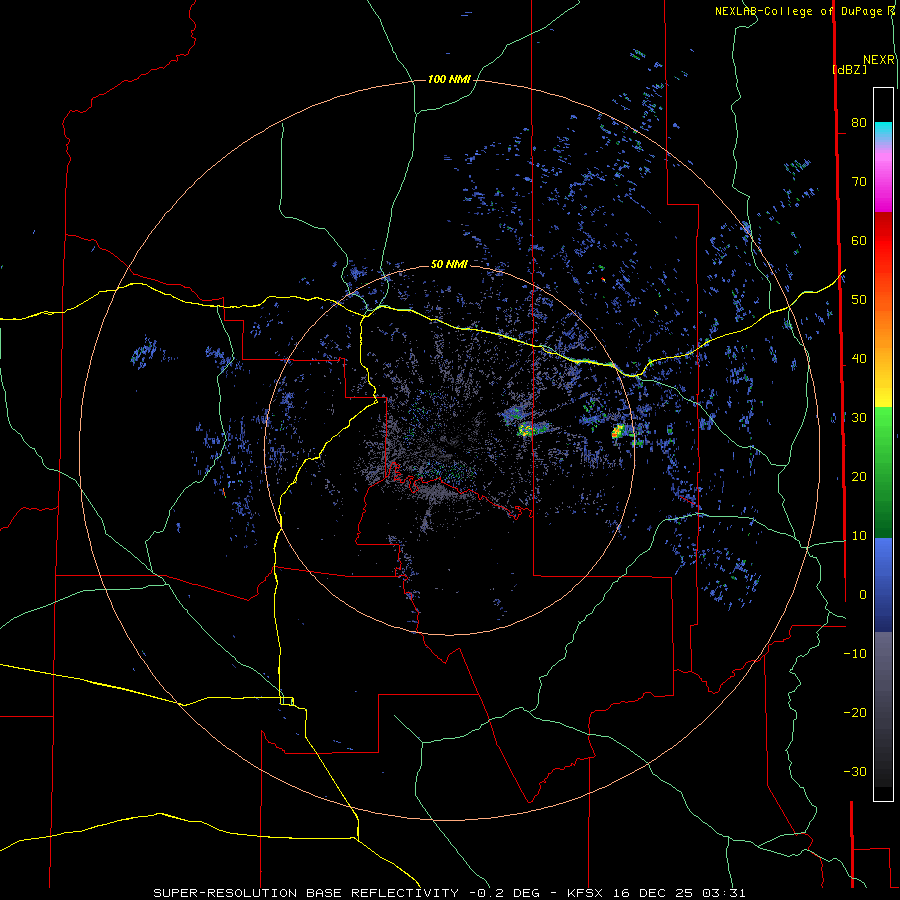Click the 100 NMI range ring label
Screen dimensions: 900x900
click(449, 79)
